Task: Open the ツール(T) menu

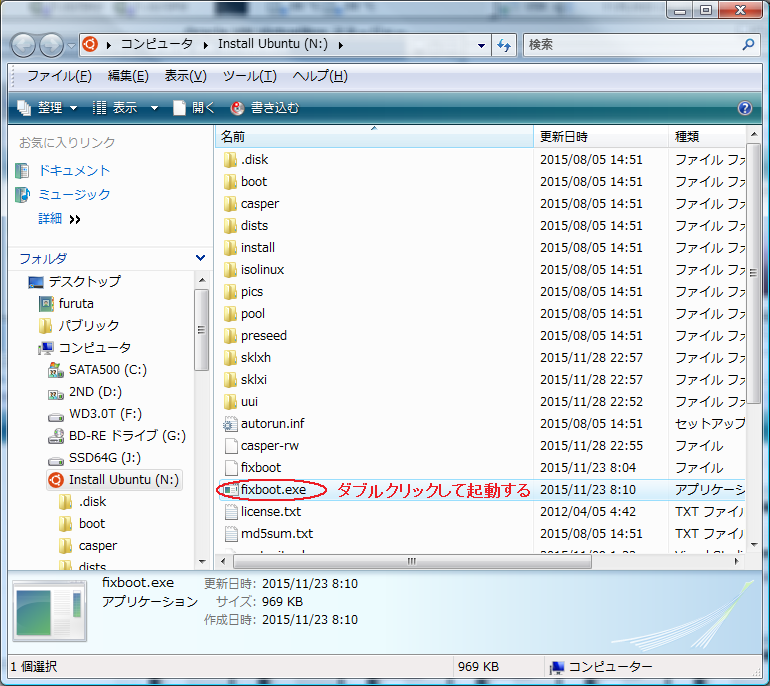Action: click(x=250, y=76)
